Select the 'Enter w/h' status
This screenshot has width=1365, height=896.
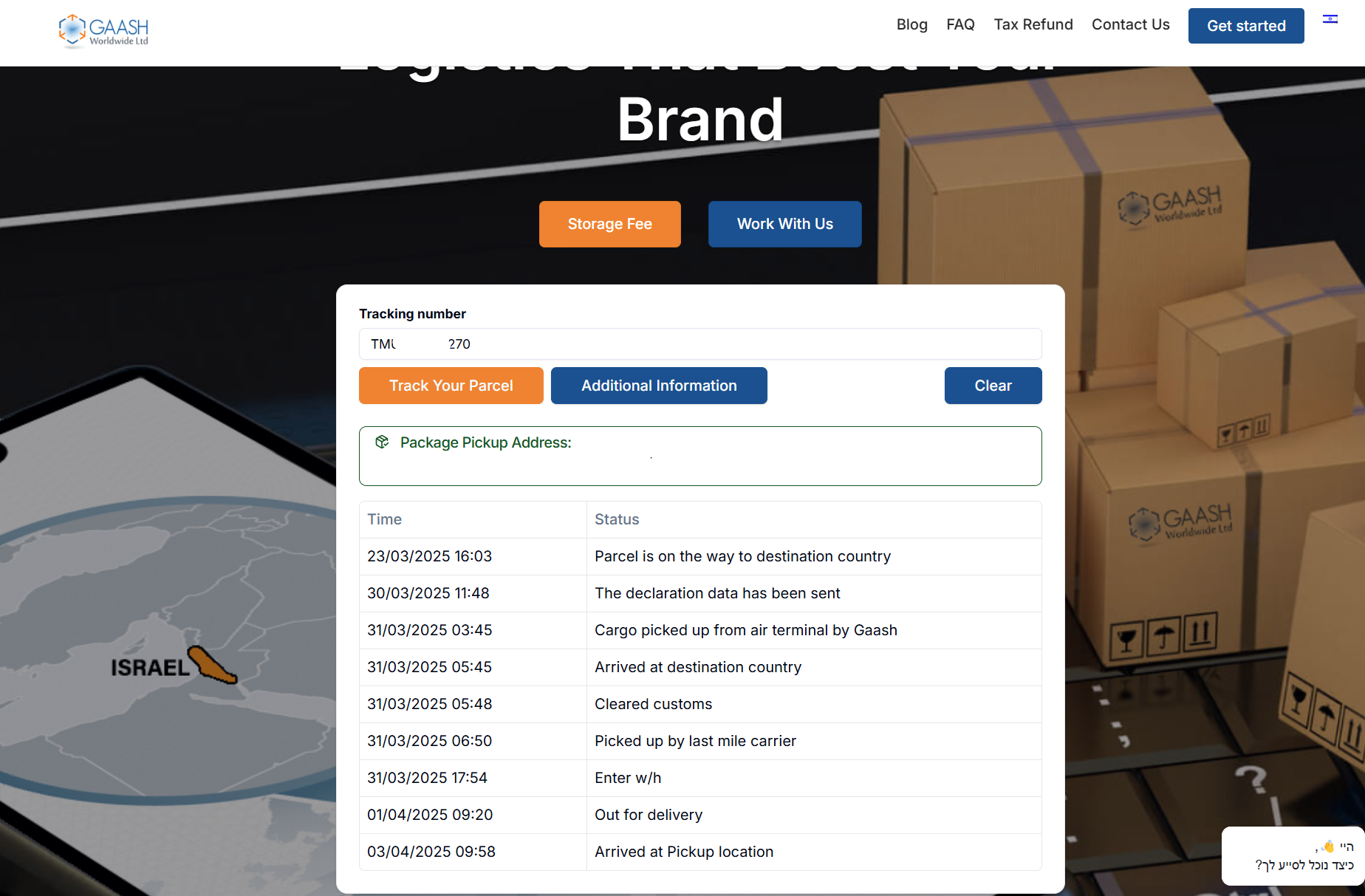(x=628, y=778)
